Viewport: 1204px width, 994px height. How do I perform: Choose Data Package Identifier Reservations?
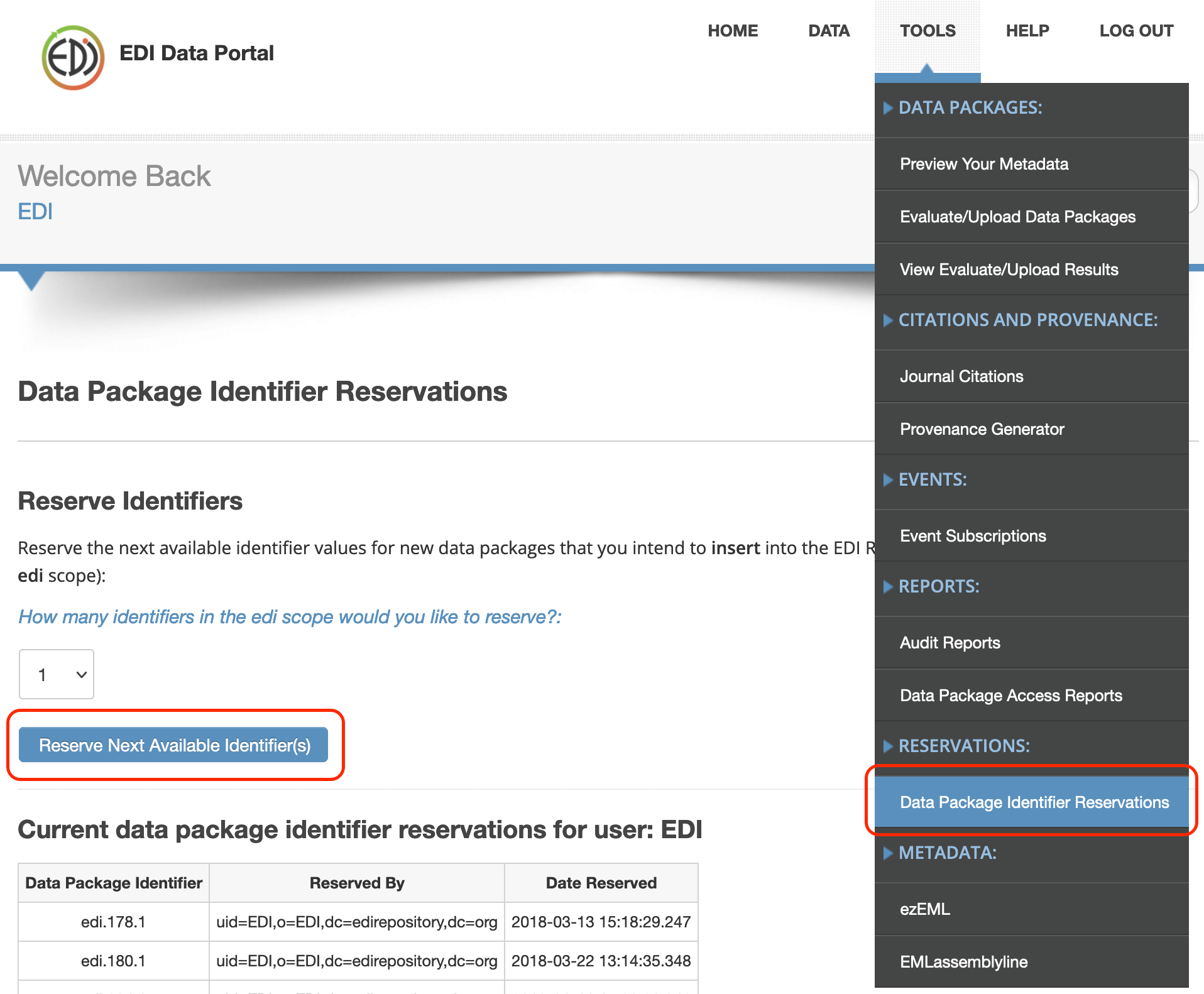pyautogui.click(x=1032, y=802)
